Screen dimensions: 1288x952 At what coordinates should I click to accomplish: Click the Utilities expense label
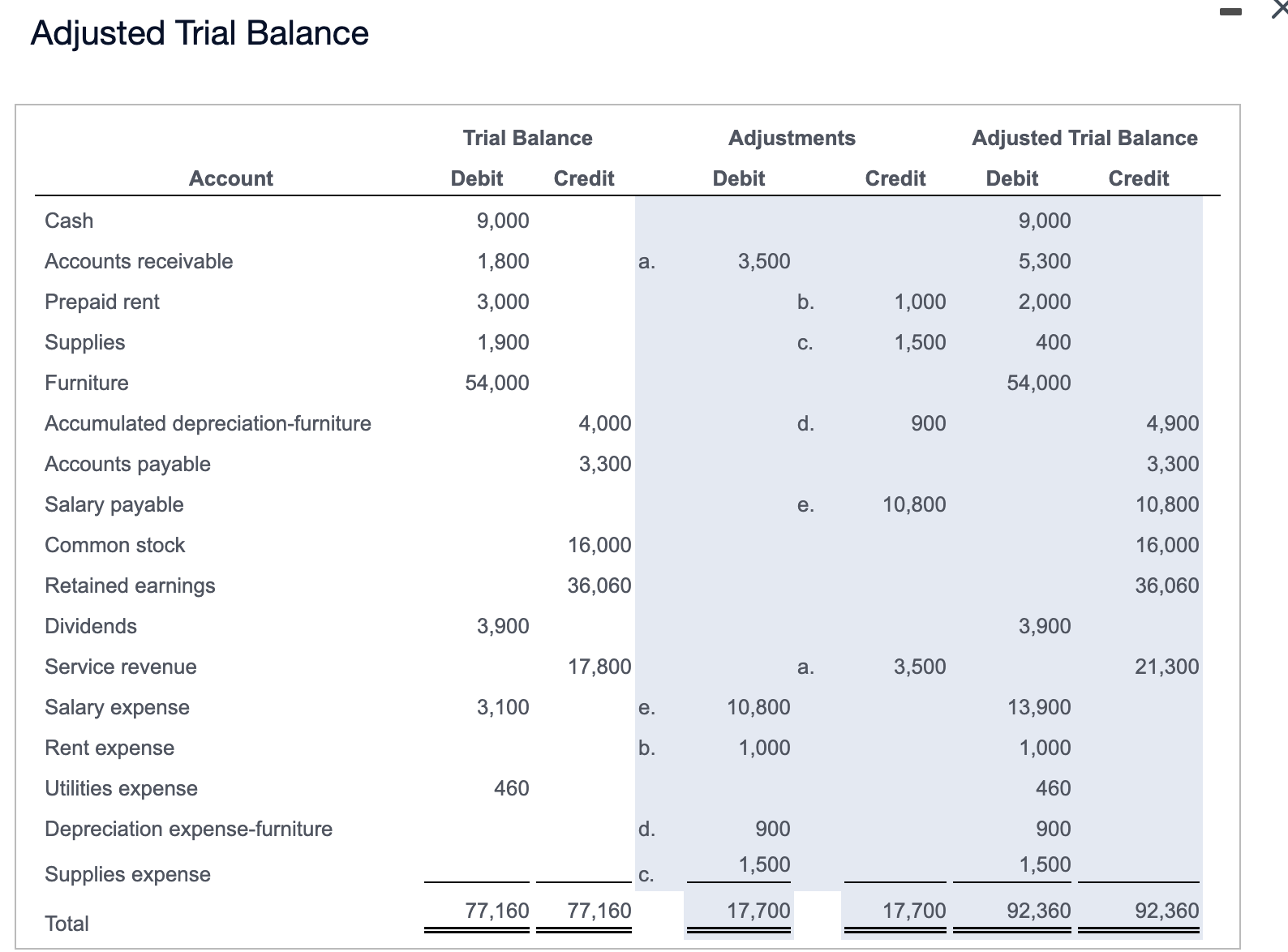pos(122,788)
